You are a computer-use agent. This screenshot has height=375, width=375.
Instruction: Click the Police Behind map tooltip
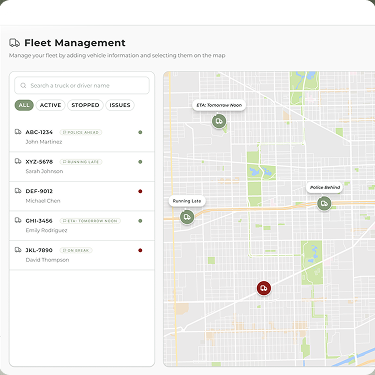(325, 187)
